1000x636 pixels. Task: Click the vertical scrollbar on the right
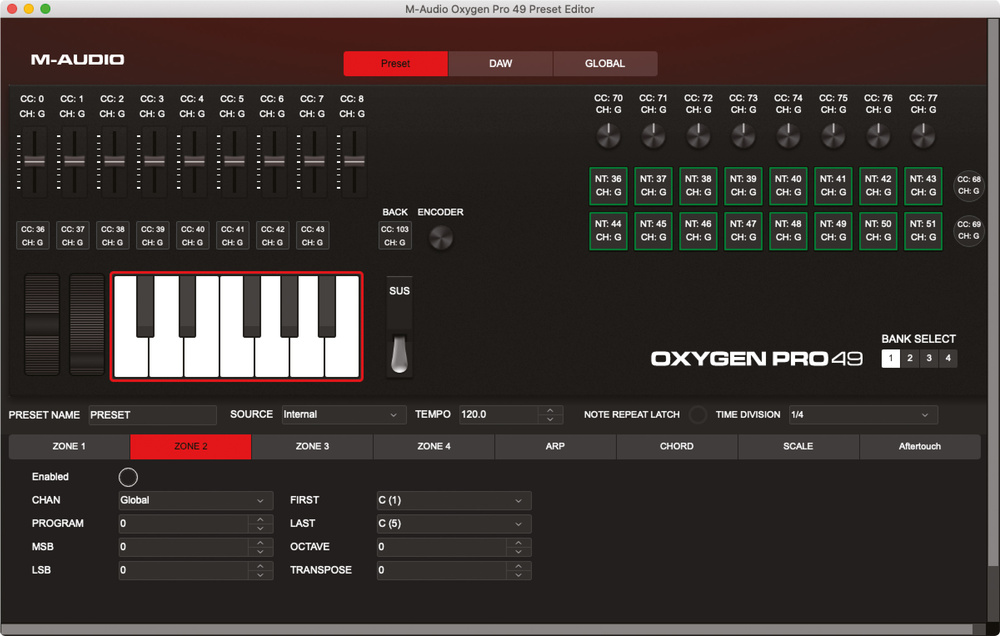993,293
